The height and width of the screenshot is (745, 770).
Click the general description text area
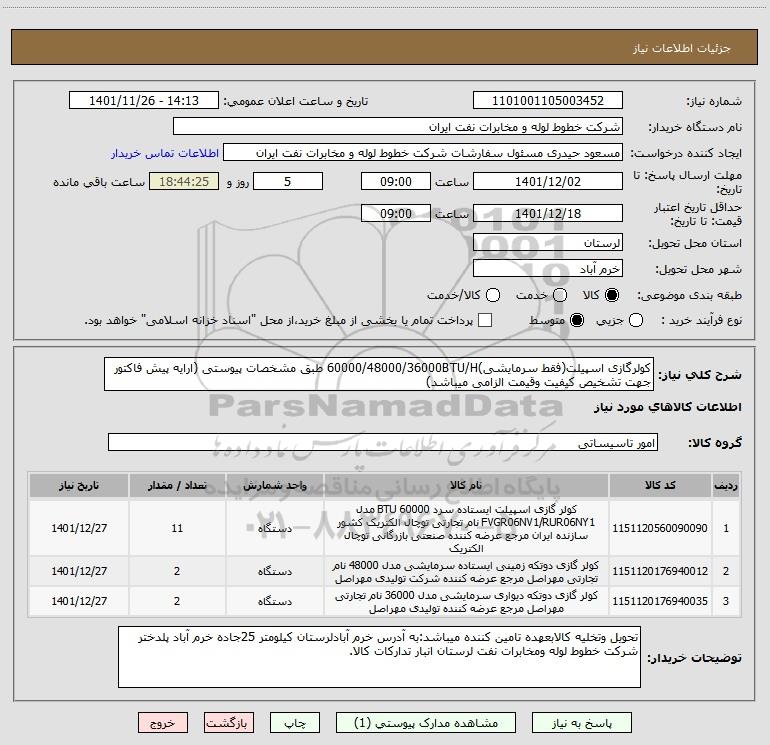(x=379, y=374)
